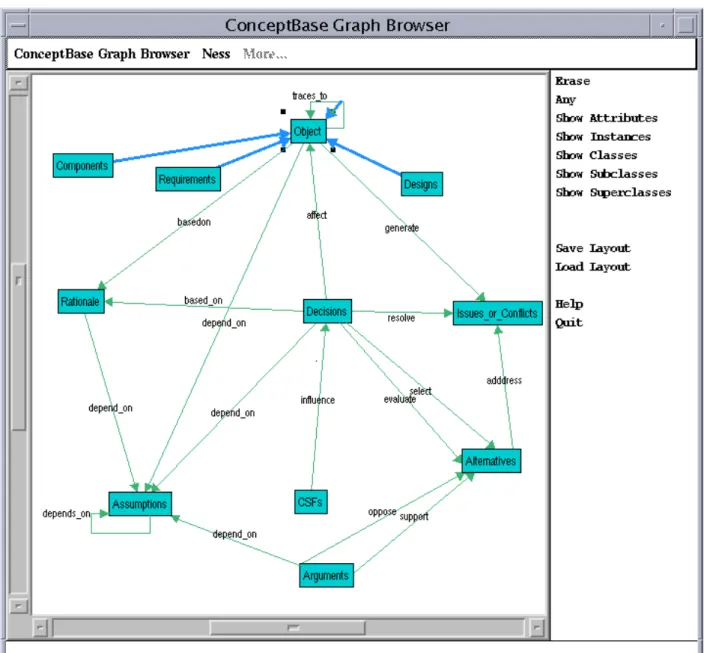The width and height of the screenshot is (704, 653).
Task: Click the select edge label
Action: pos(421,391)
